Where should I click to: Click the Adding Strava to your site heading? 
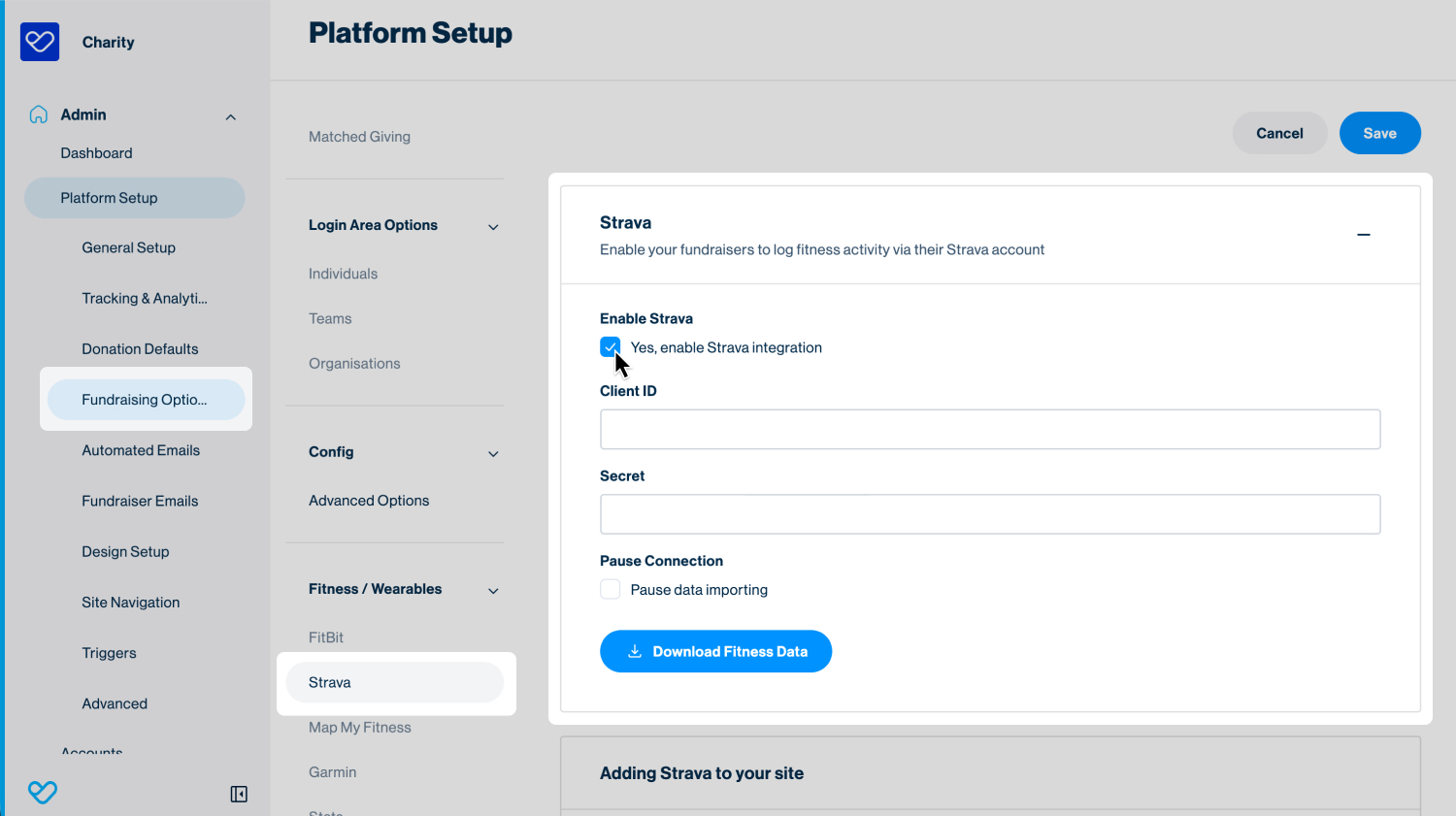point(702,773)
